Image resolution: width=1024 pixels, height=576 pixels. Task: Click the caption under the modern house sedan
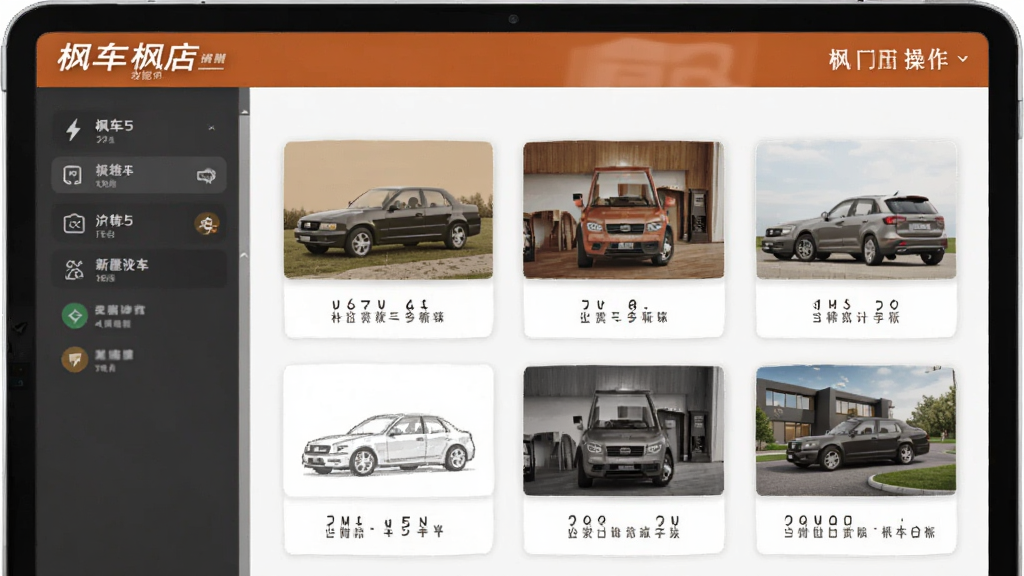pyautogui.click(x=859, y=526)
